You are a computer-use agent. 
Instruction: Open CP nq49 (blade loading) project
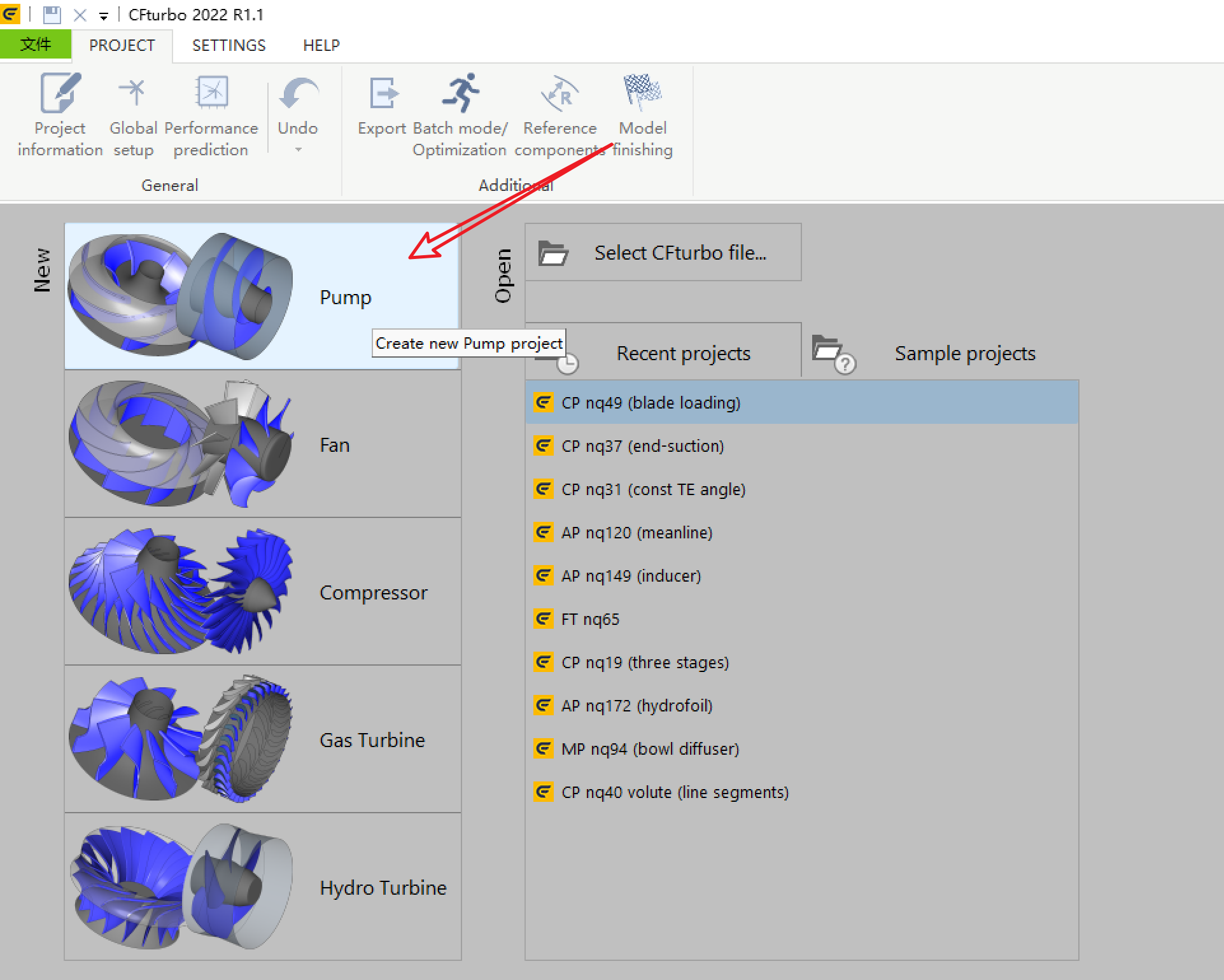tap(802, 403)
